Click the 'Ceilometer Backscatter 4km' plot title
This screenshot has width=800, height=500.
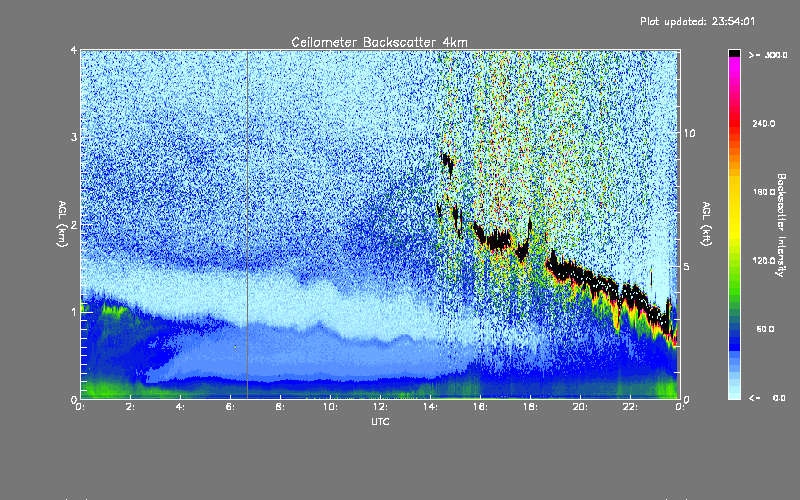[379, 42]
